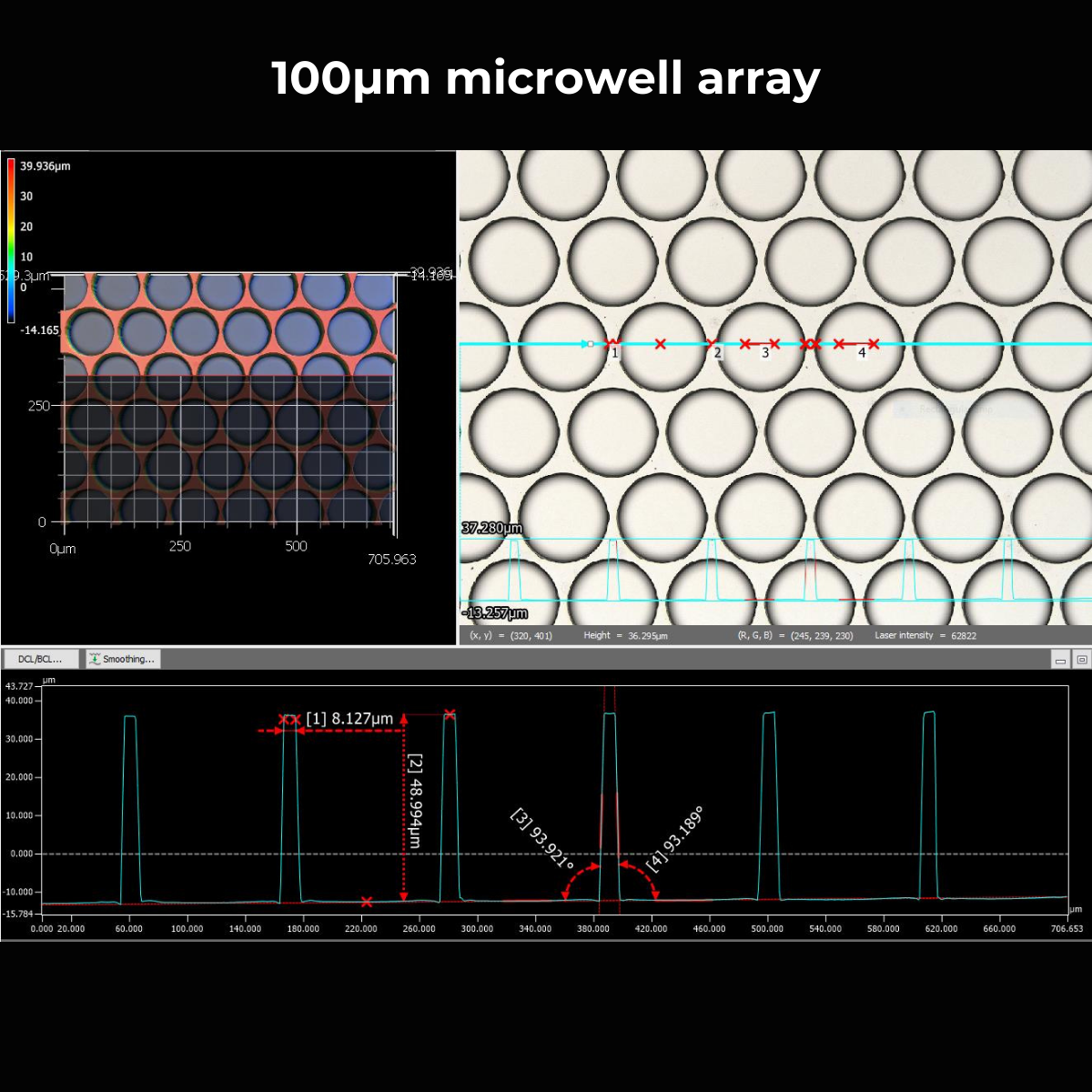Select the [2] 48.994µm height measurement
The height and width of the screenshot is (1092, 1092).
point(415,801)
